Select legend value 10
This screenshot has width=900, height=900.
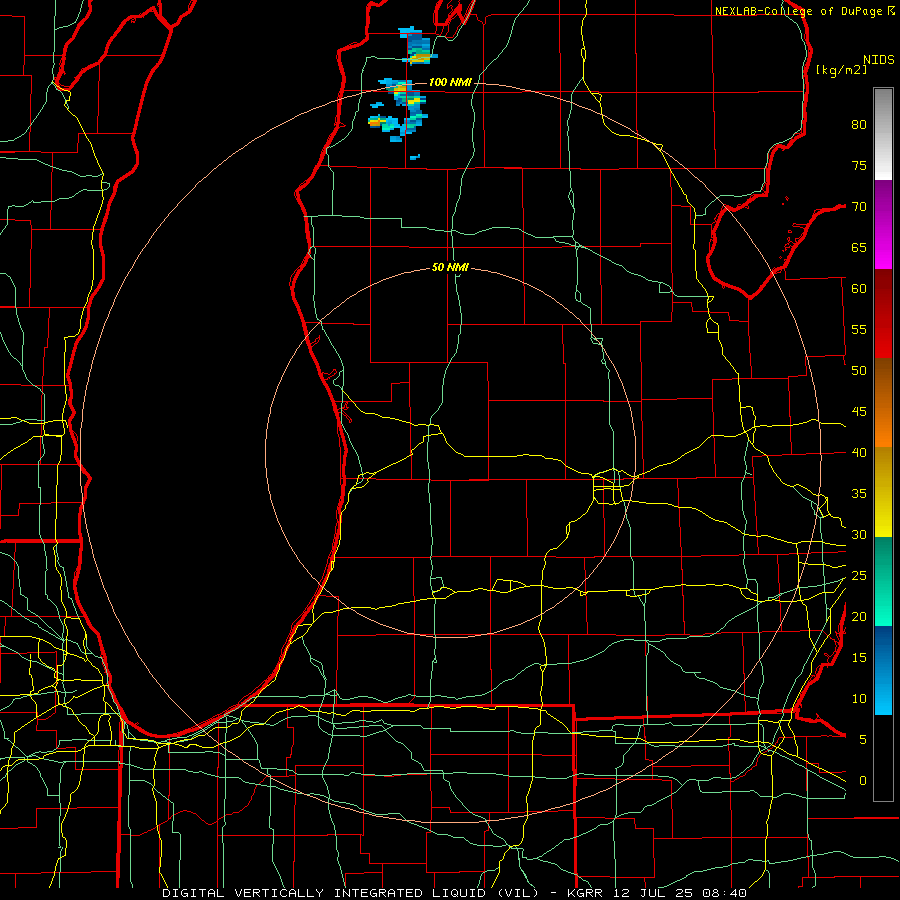(859, 699)
